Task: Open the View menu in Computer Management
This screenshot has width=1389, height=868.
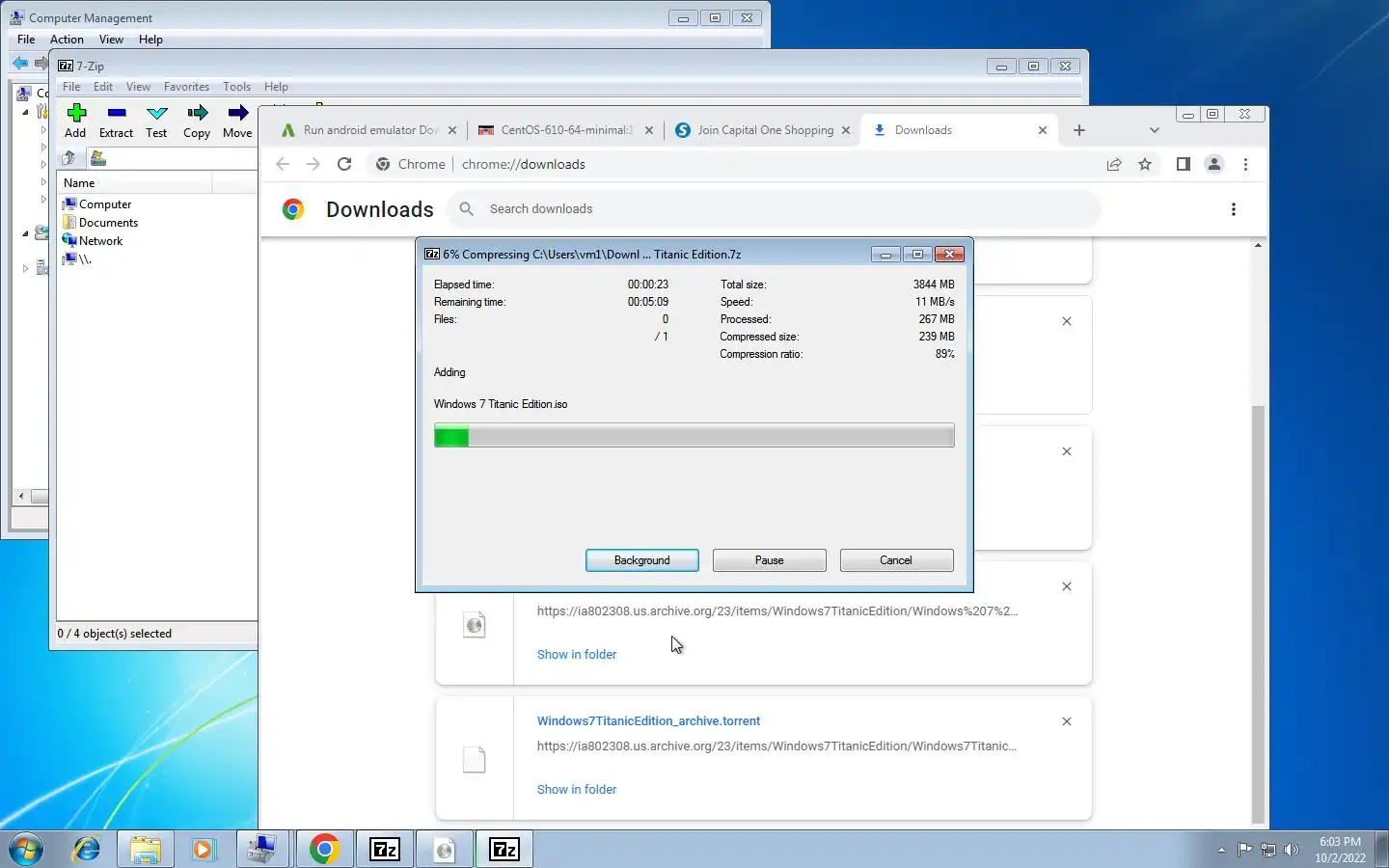Action: (x=111, y=40)
